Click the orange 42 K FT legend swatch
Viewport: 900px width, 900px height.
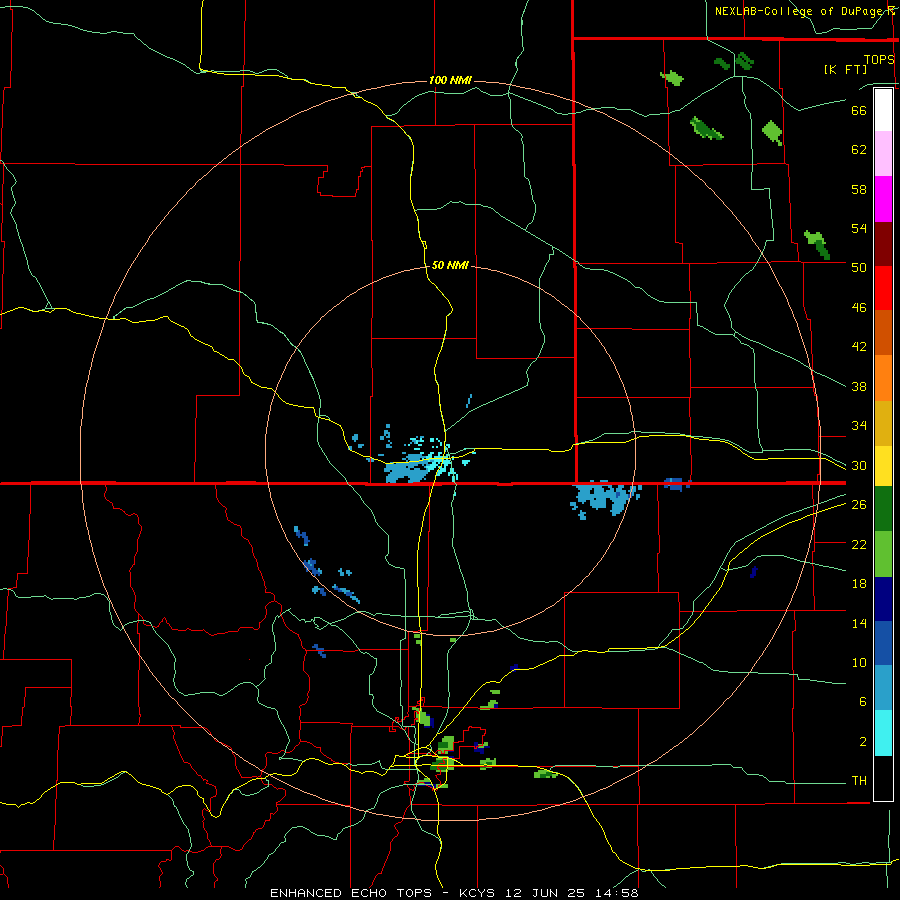883,377
